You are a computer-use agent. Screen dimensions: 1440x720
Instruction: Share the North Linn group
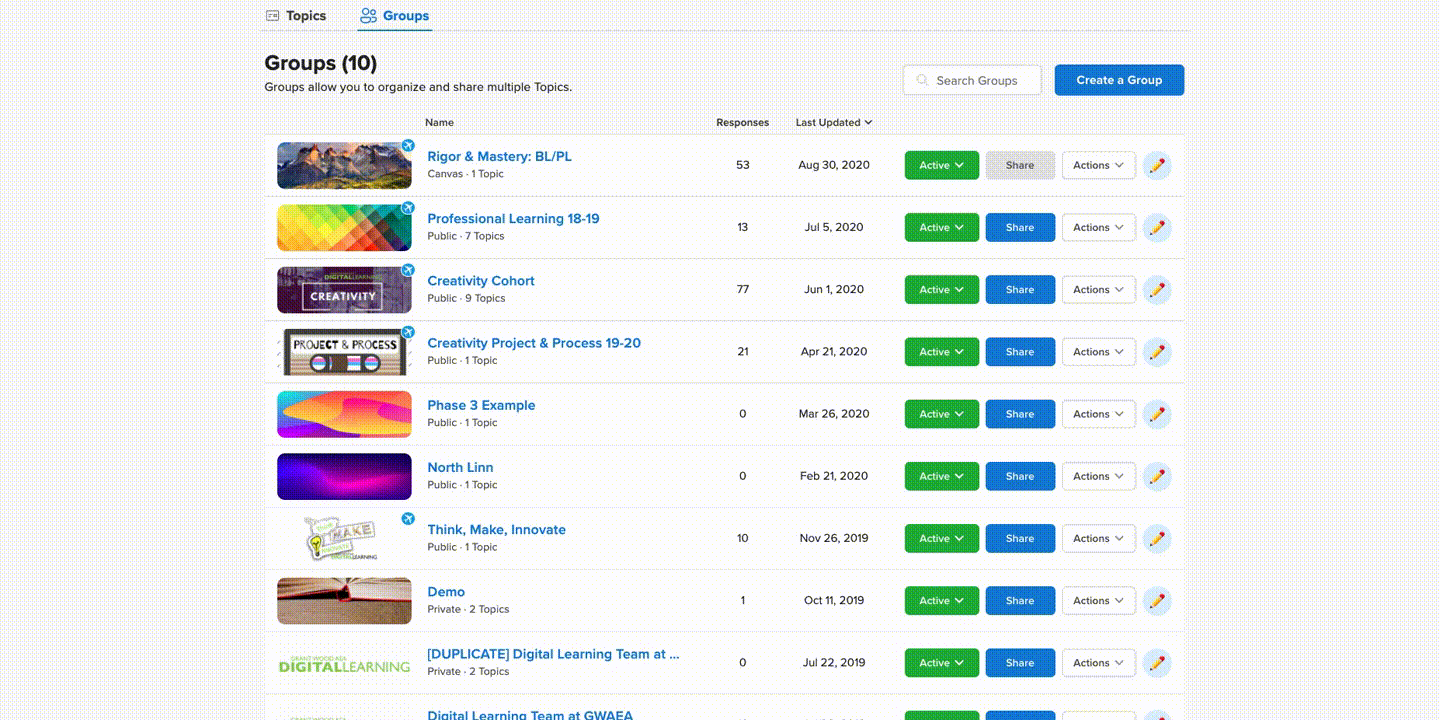pos(1020,476)
